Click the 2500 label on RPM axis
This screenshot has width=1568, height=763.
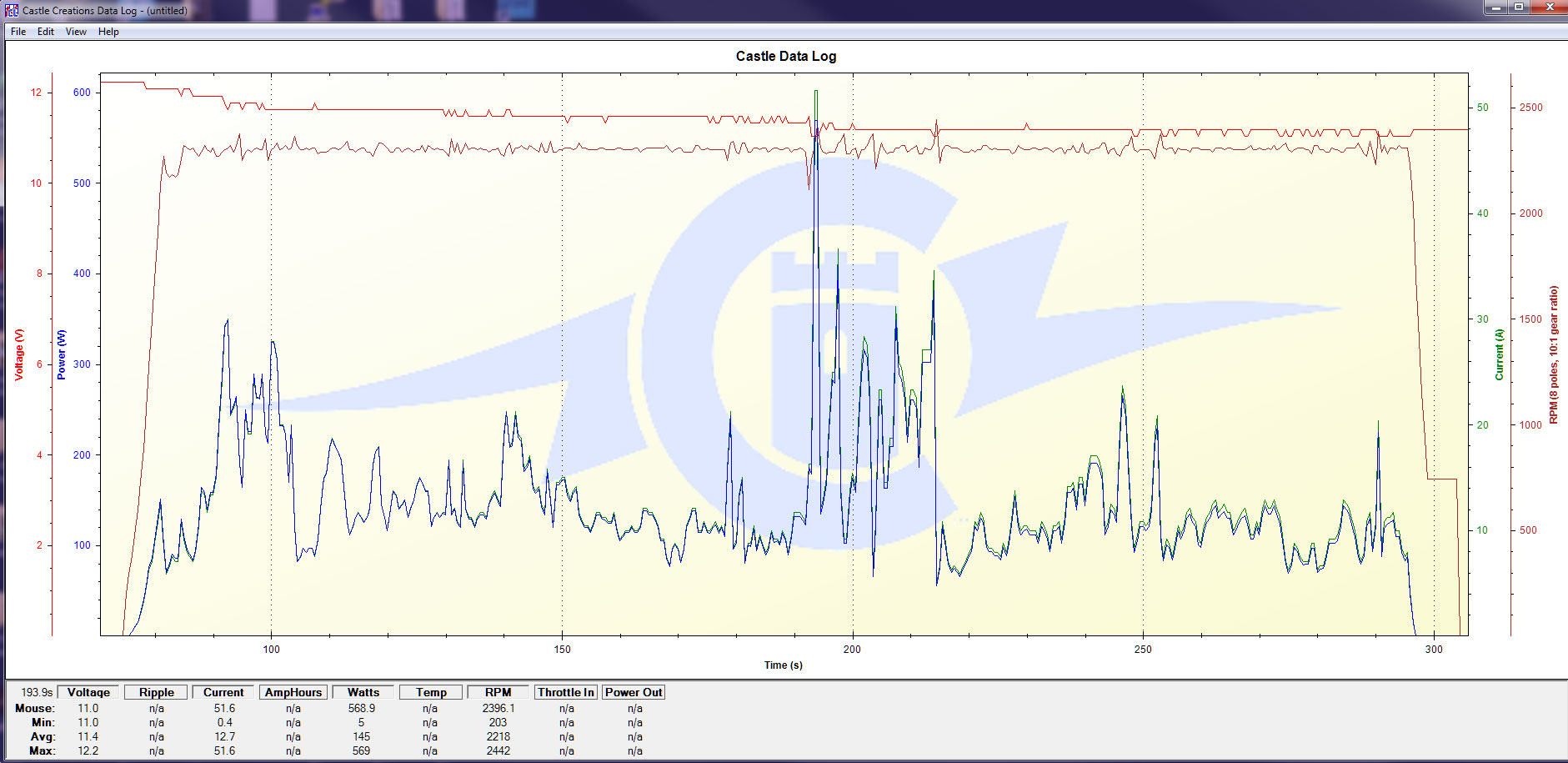pyautogui.click(x=1530, y=108)
